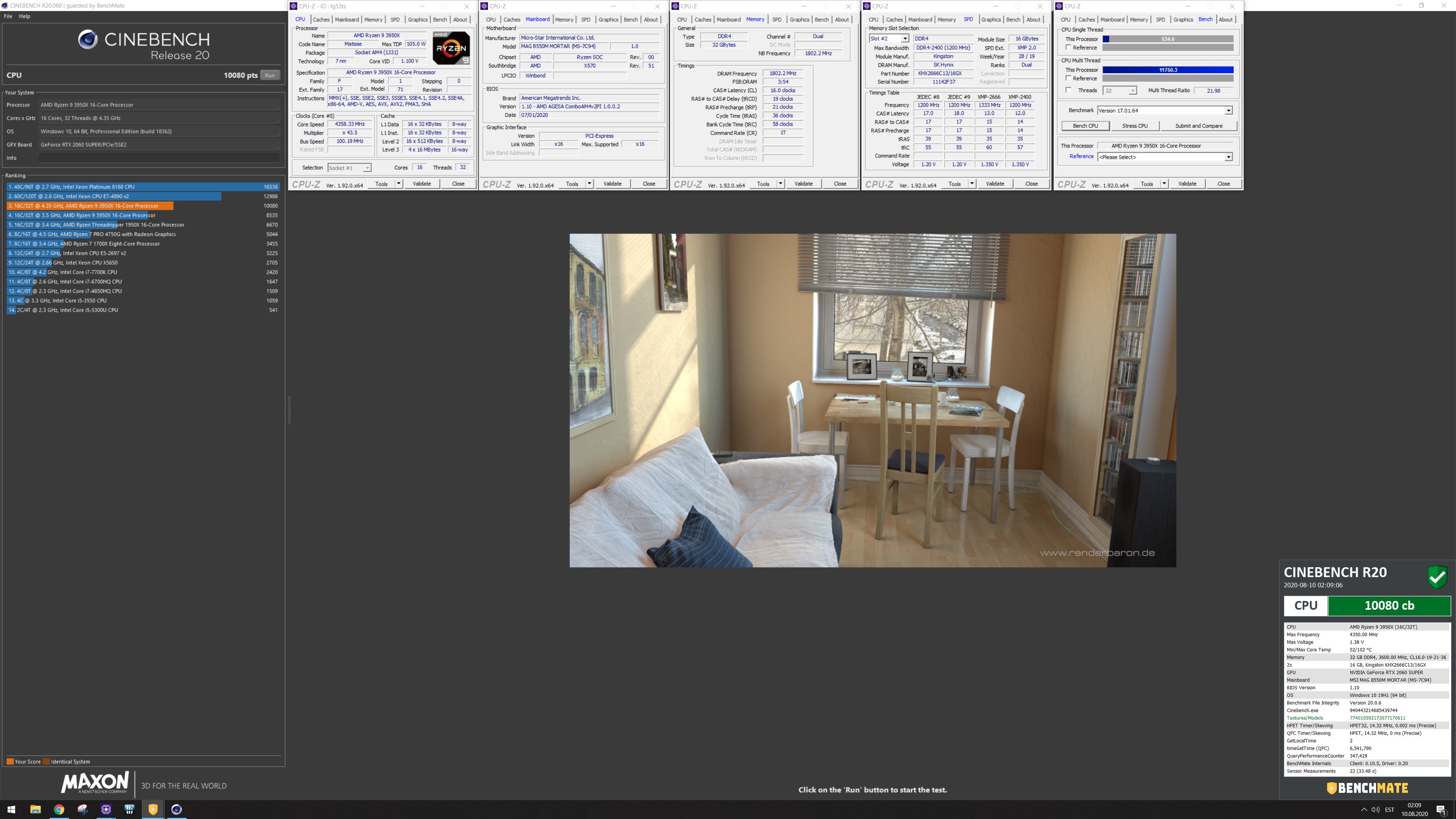Screen dimensions: 1456x819
Task: Switch to CPU tab in SPD CPU-Z window
Action: click(873, 19)
